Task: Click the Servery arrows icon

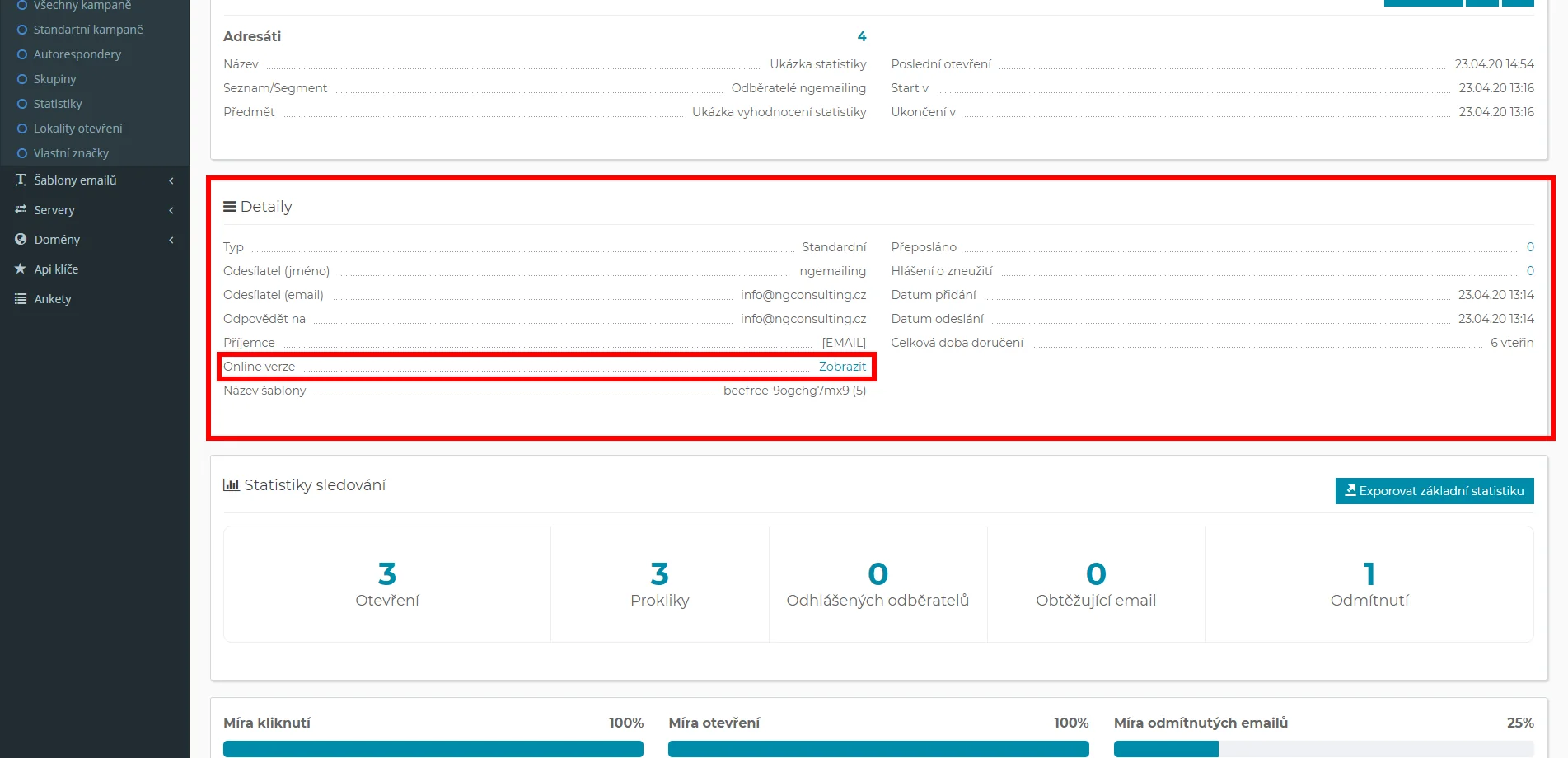Action: [x=21, y=210]
